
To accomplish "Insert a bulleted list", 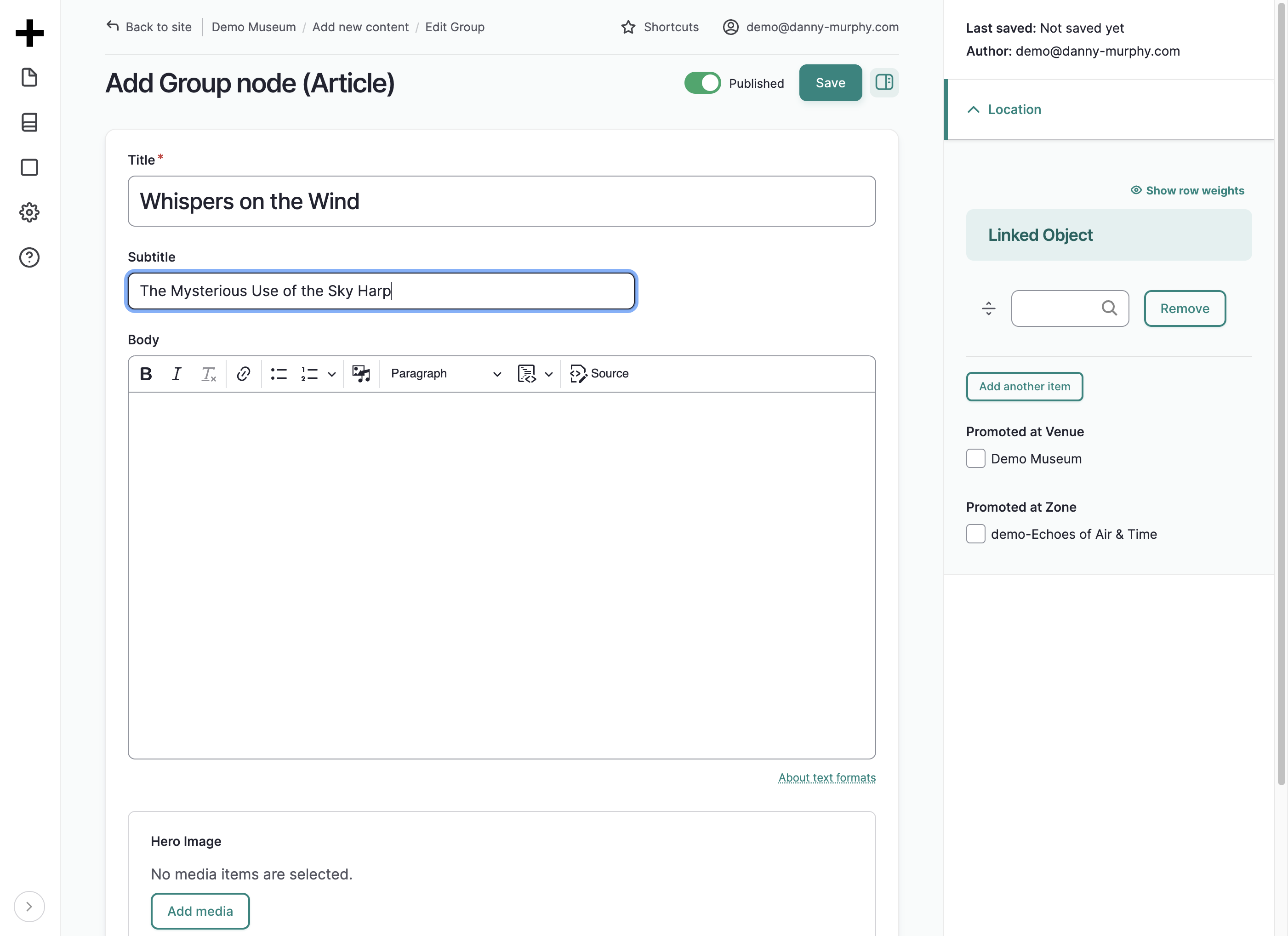I will [279, 374].
